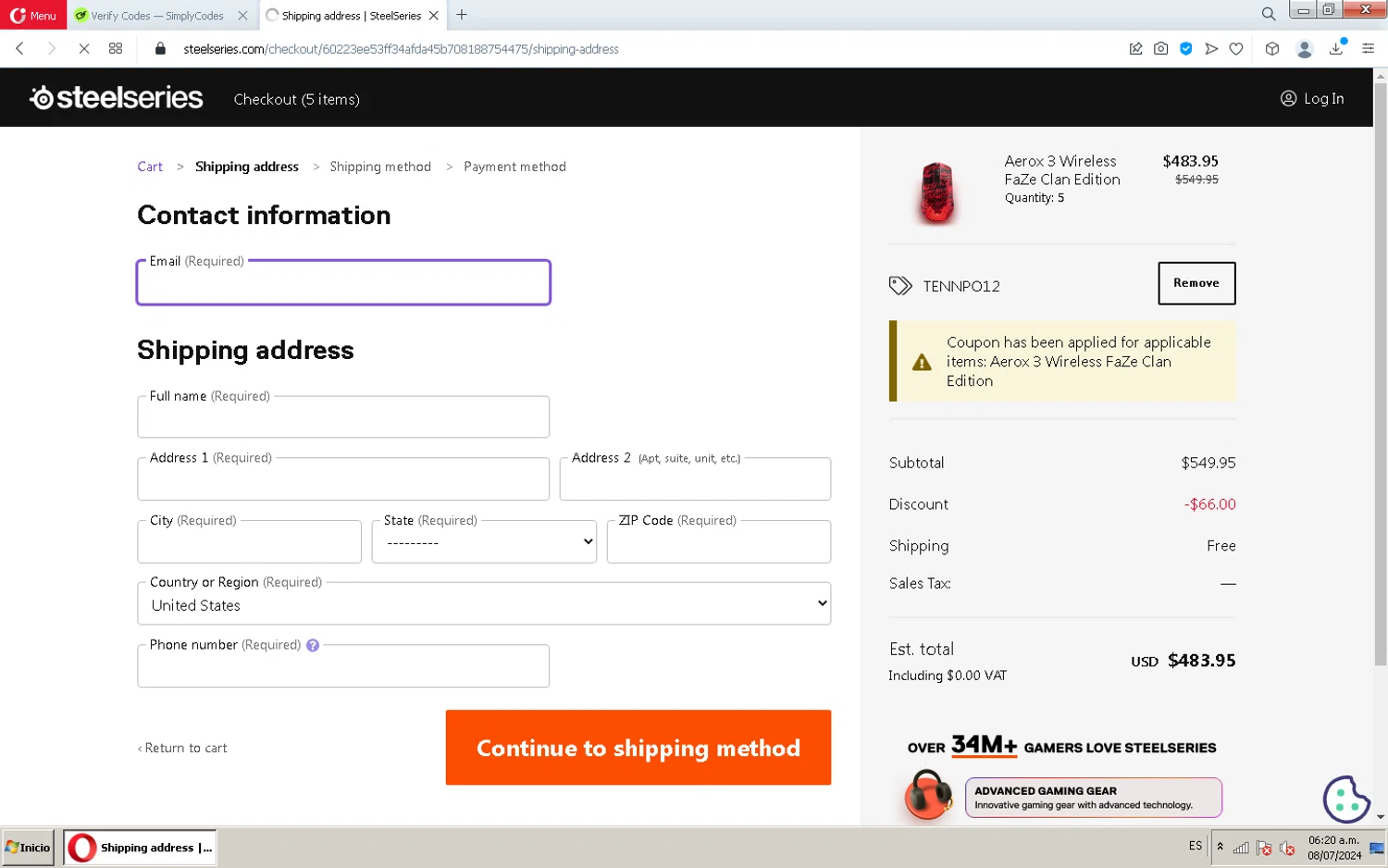Switch to Verify Codes SimplyCodes tab
Image resolution: width=1388 pixels, height=868 pixels.
[157, 16]
